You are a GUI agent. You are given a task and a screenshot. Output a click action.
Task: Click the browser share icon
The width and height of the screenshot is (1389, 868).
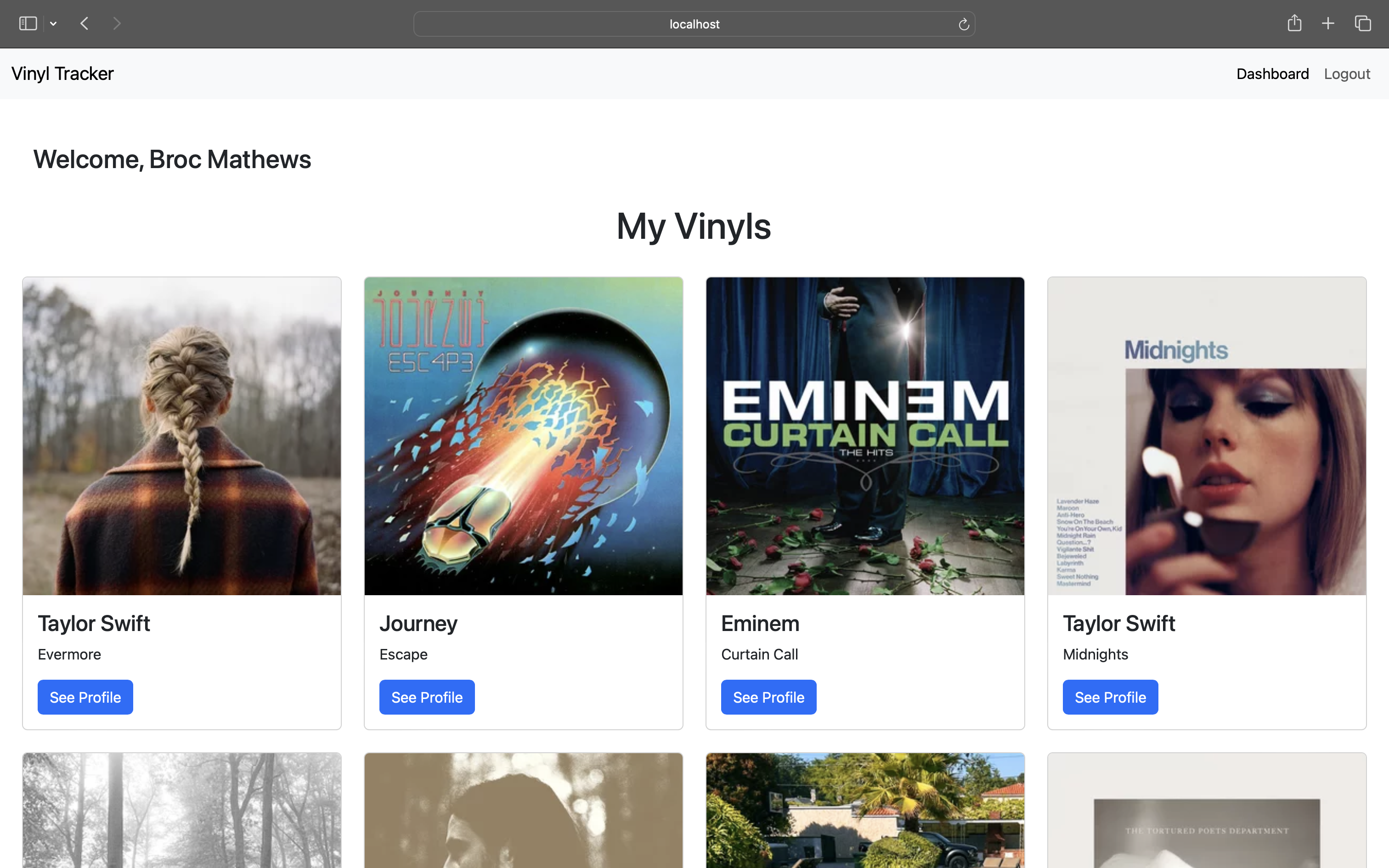pos(1294,23)
